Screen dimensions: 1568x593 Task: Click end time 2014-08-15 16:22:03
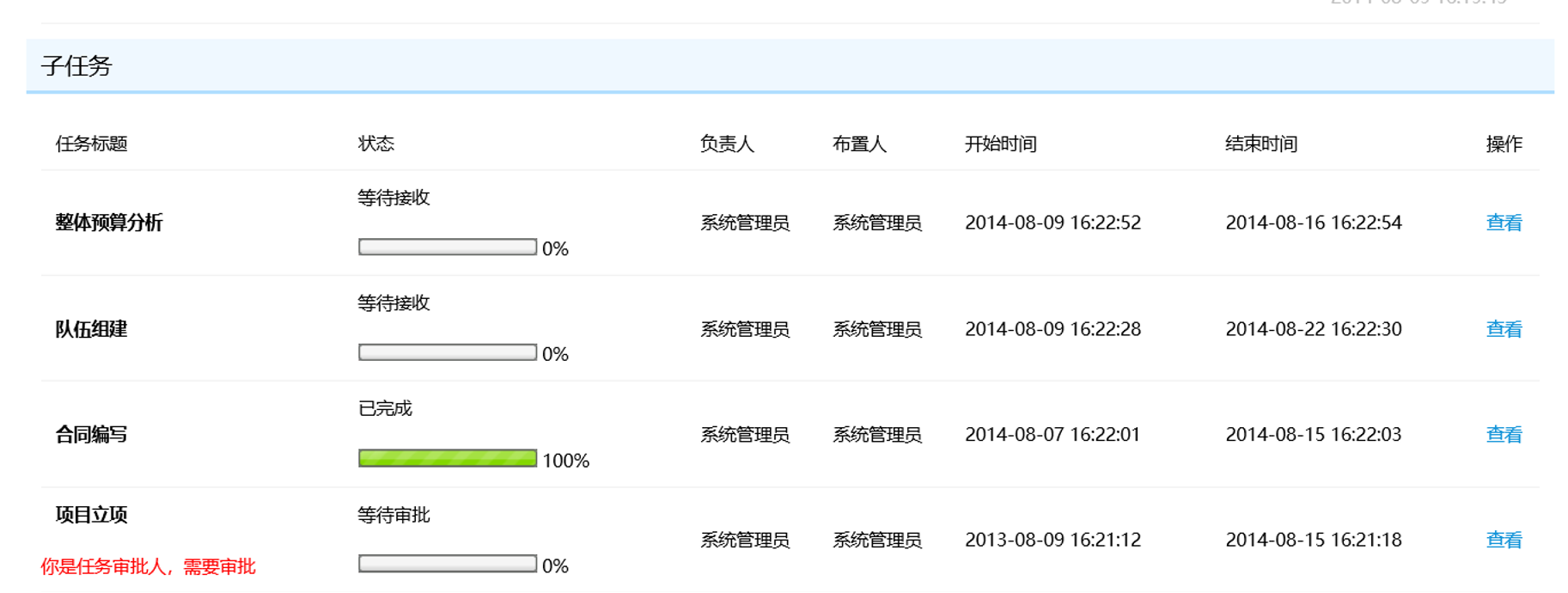(1314, 435)
